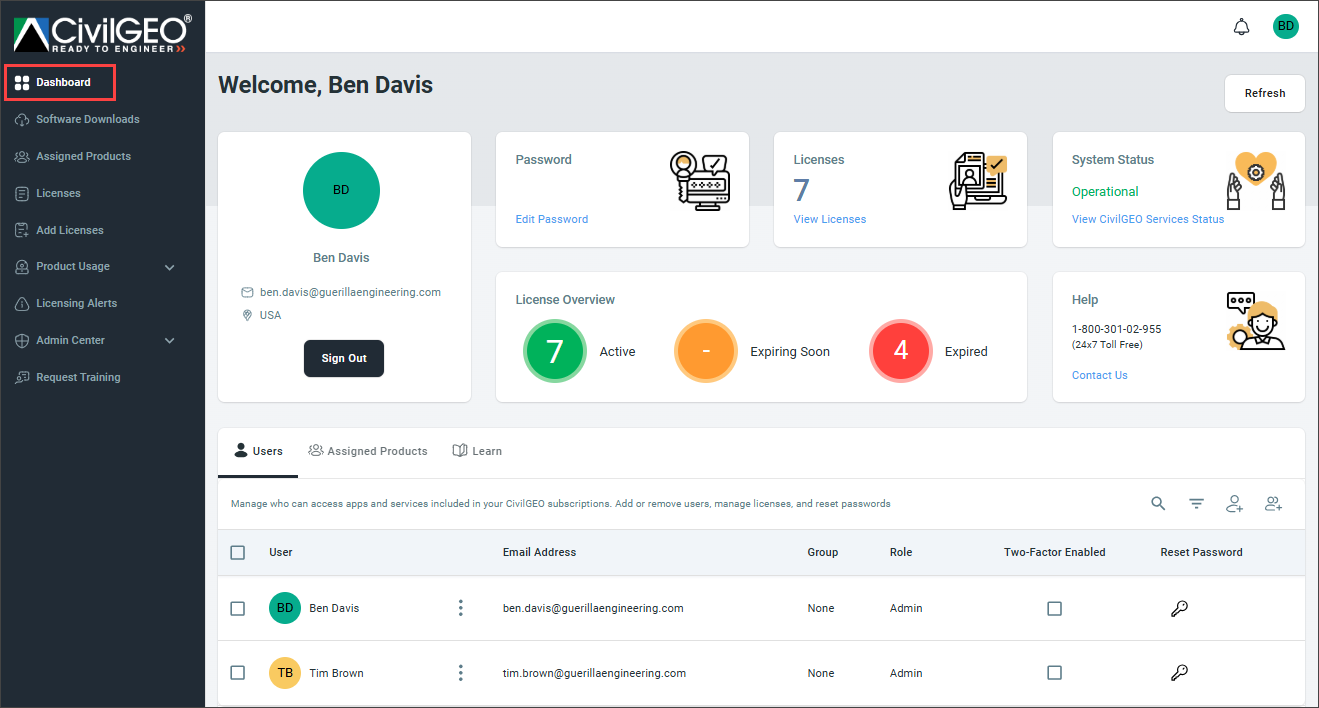Click the Edit Password link
This screenshot has height=708, width=1319.
coord(552,219)
